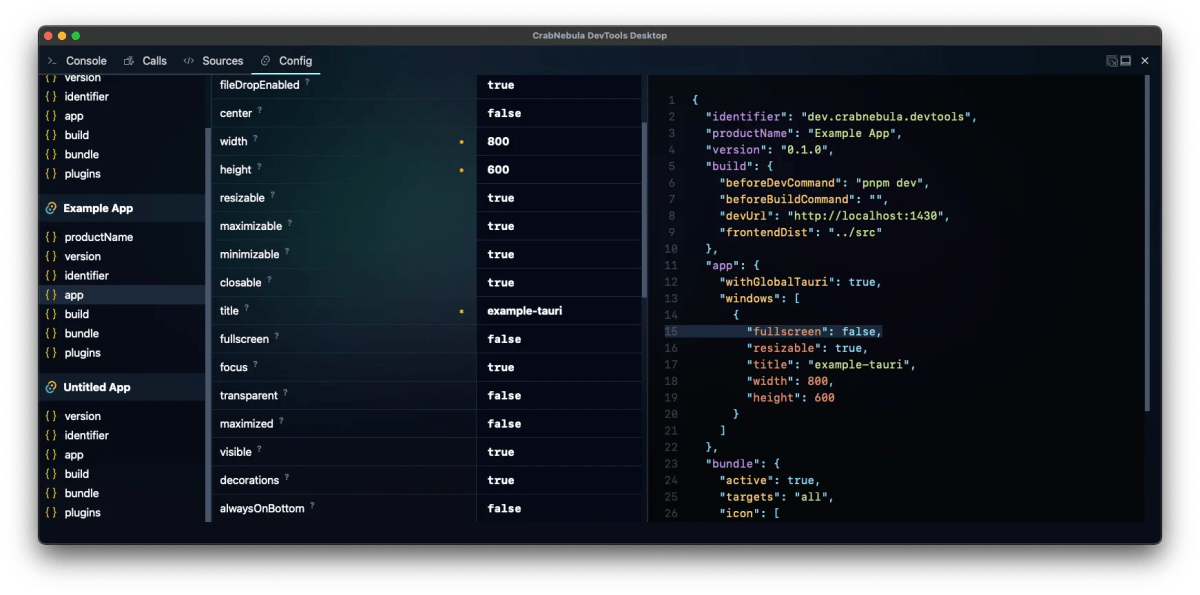Open plugins under Untitled App

tap(122, 512)
